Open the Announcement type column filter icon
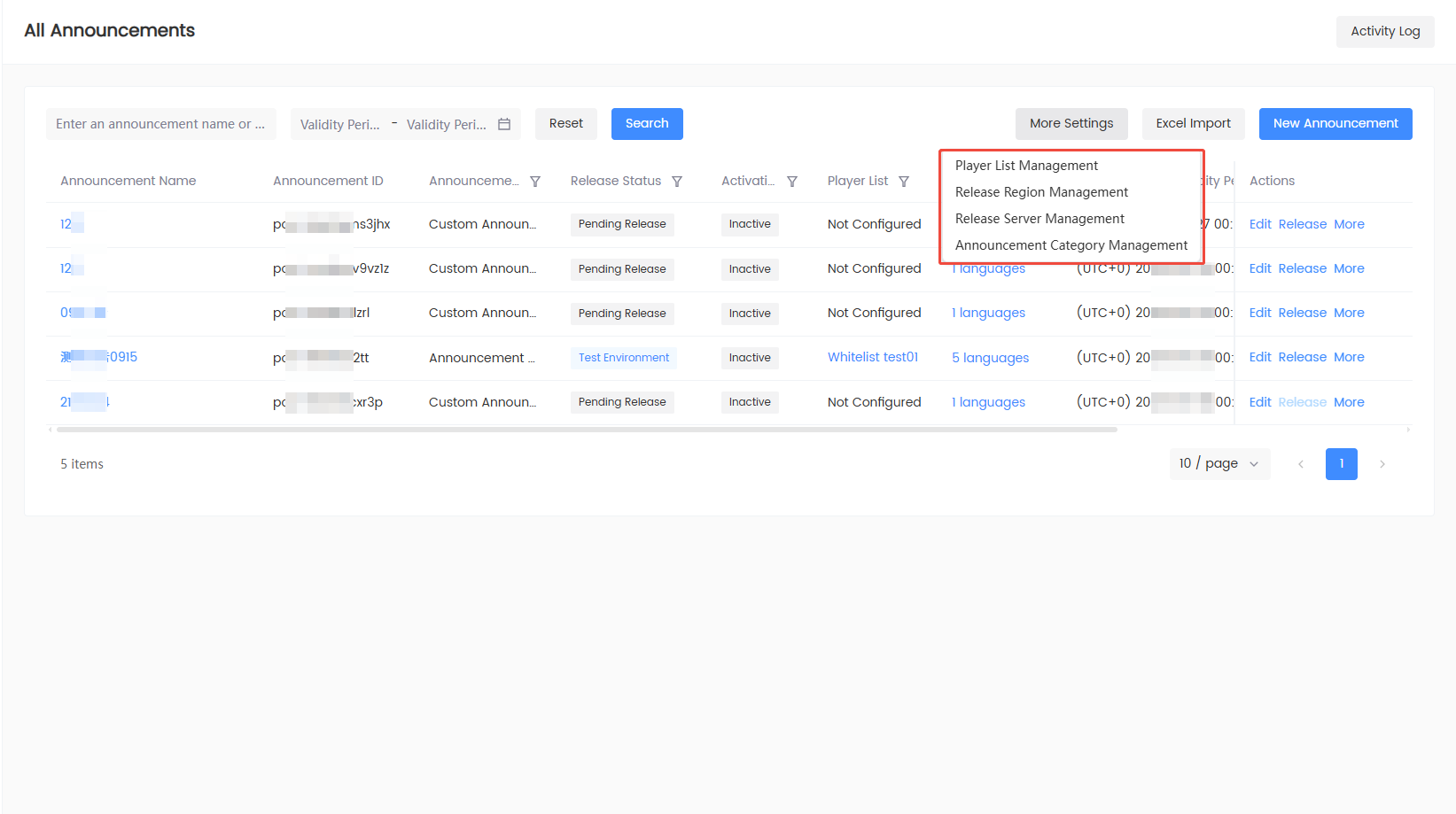This screenshot has height=814, width=1456. (535, 182)
